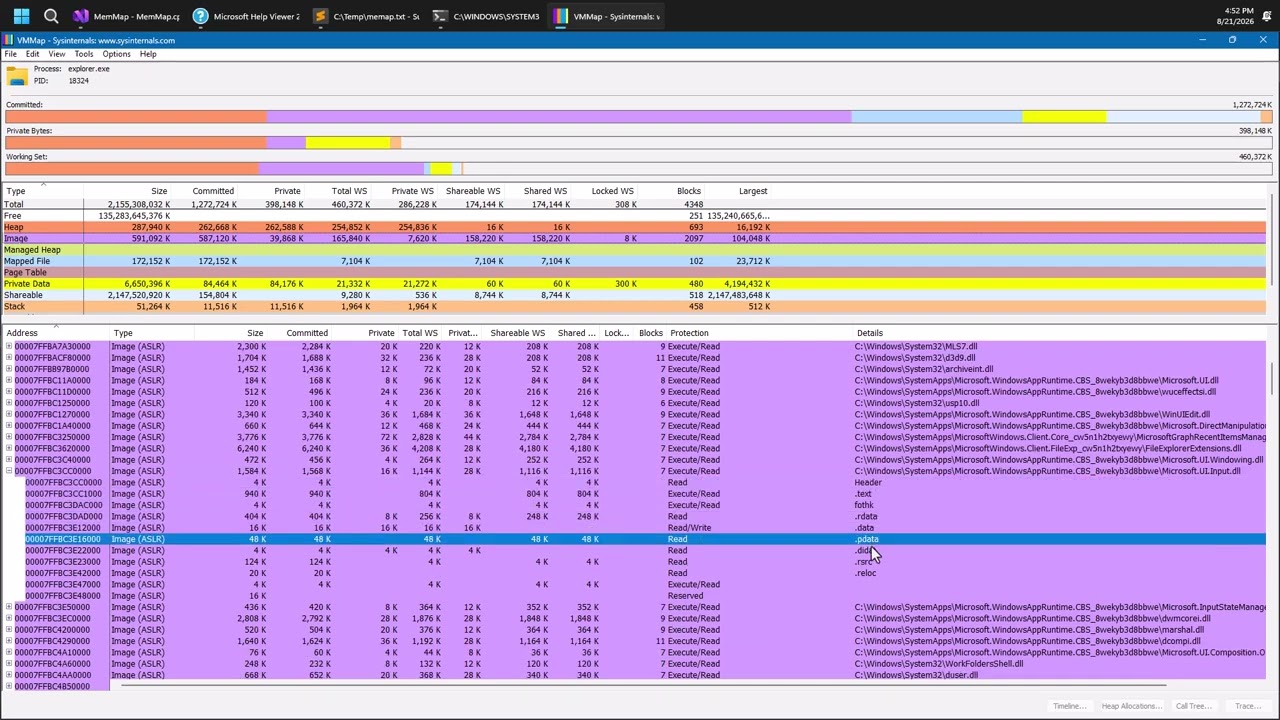Click the Working Set color bar
Screen dimensions: 1280x720
(638, 169)
